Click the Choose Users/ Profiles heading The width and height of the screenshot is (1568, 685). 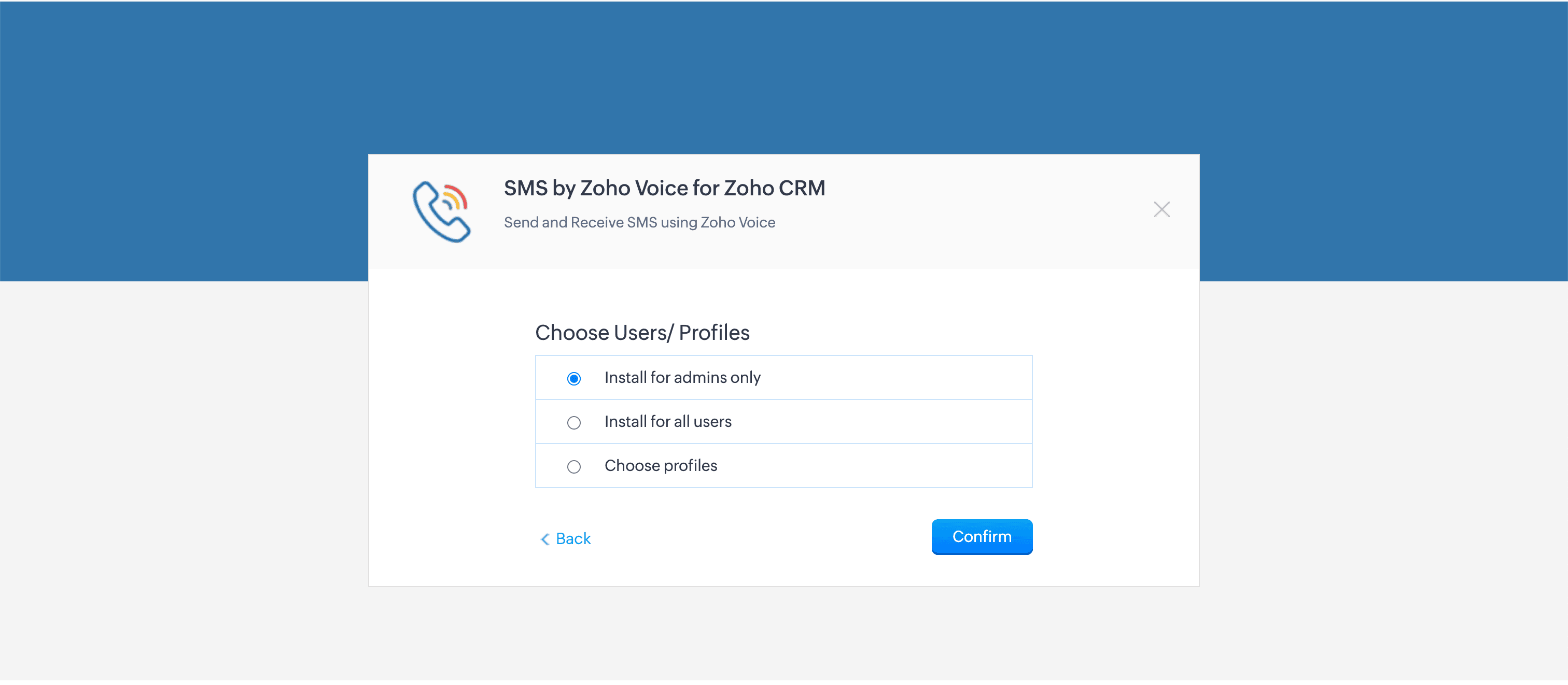(x=641, y=333)
